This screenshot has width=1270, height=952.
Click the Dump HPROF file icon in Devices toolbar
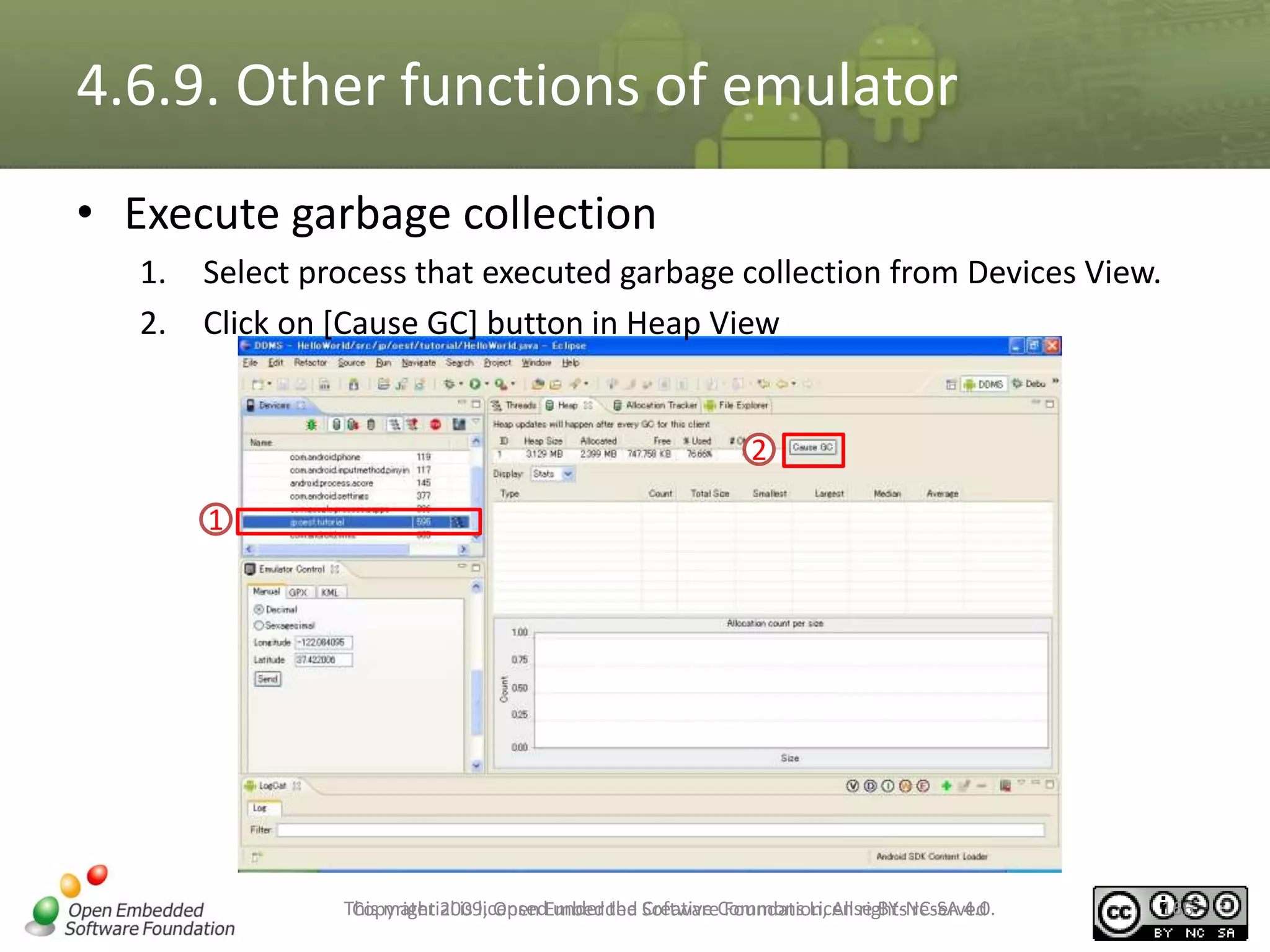tap(353, 425)
